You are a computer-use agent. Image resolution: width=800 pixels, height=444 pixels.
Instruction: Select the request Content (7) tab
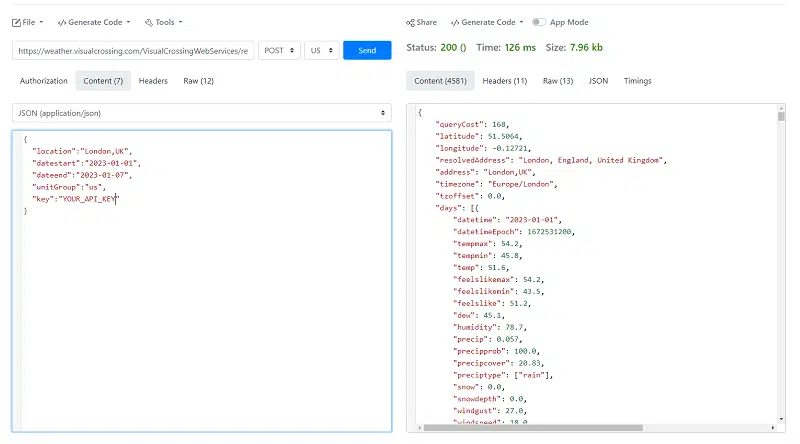pos(103,81)
